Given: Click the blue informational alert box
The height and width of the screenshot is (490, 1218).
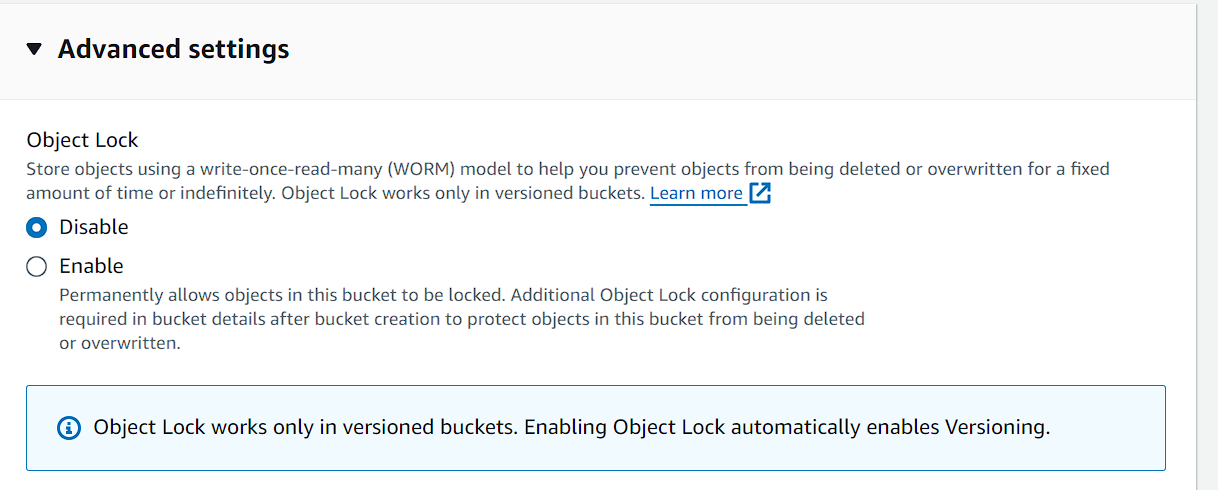Looking at the screenshot, I should (596, 428).
